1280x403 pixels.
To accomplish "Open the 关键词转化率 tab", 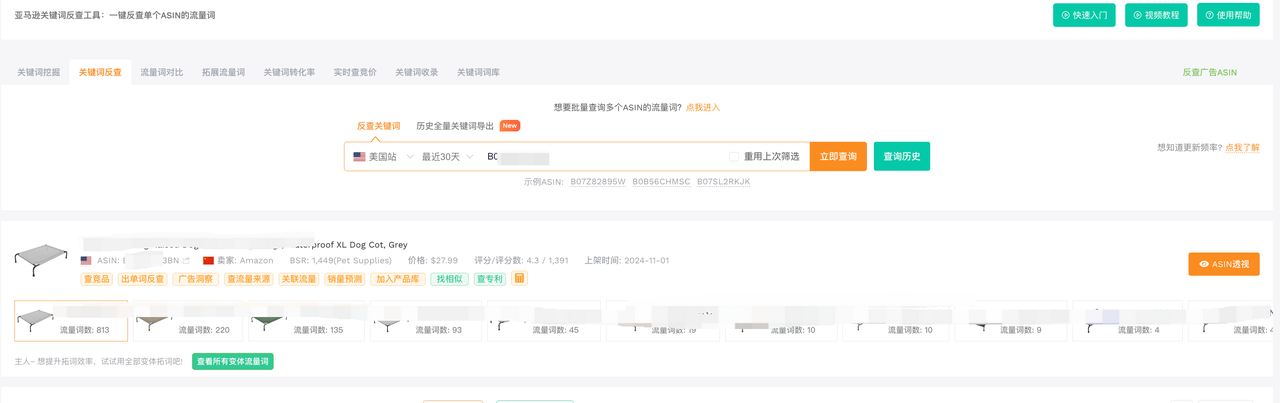I will [289, 73].
